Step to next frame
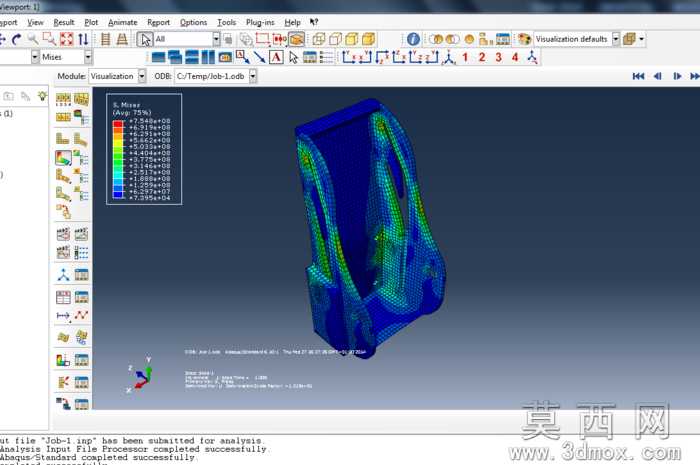 (677, 76)
